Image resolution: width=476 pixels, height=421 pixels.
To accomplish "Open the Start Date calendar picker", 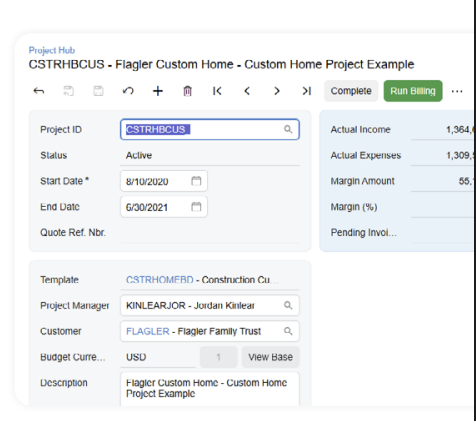I will (x=196, y=181).
